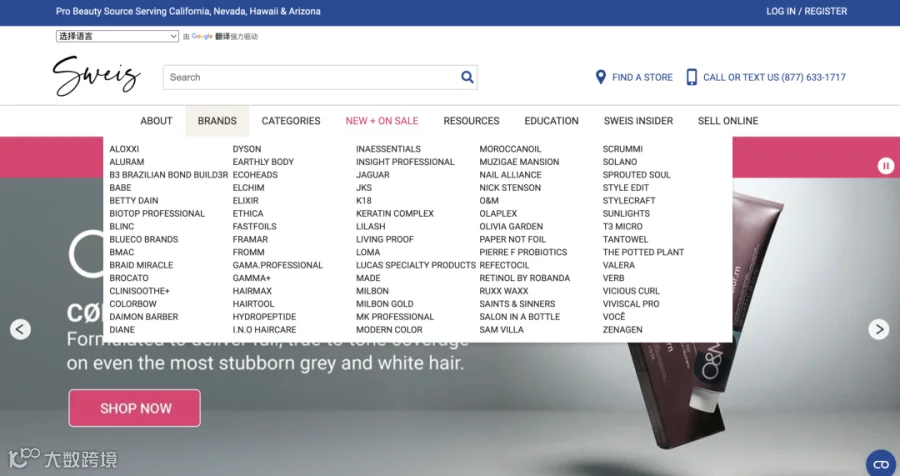Select MILBON GOLD brand
The image size is (900, 476).
pos(385,304)
